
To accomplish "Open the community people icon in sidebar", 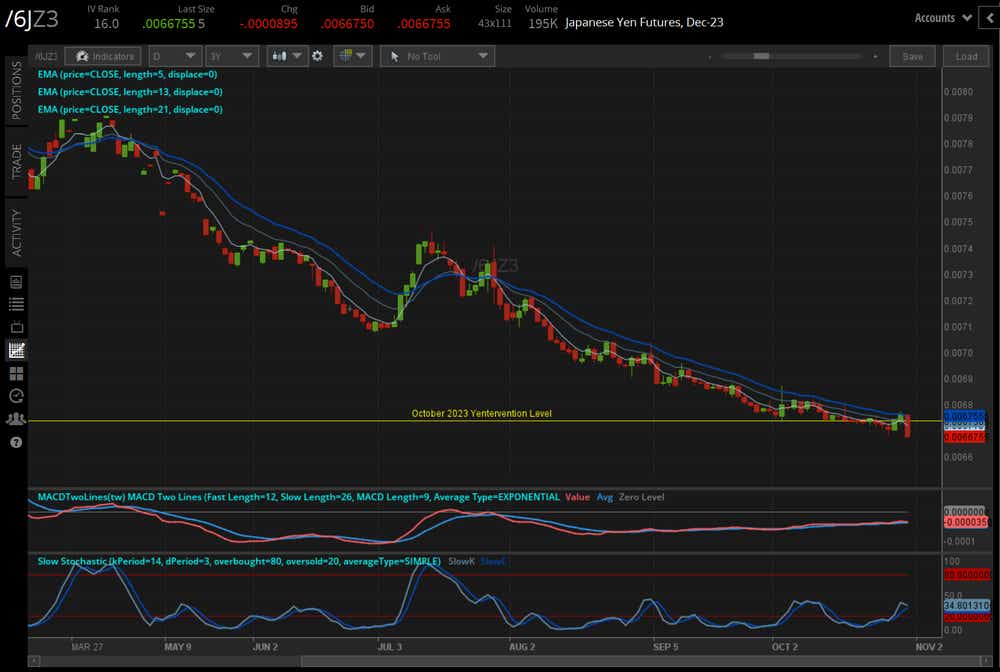I will (16, 419).
